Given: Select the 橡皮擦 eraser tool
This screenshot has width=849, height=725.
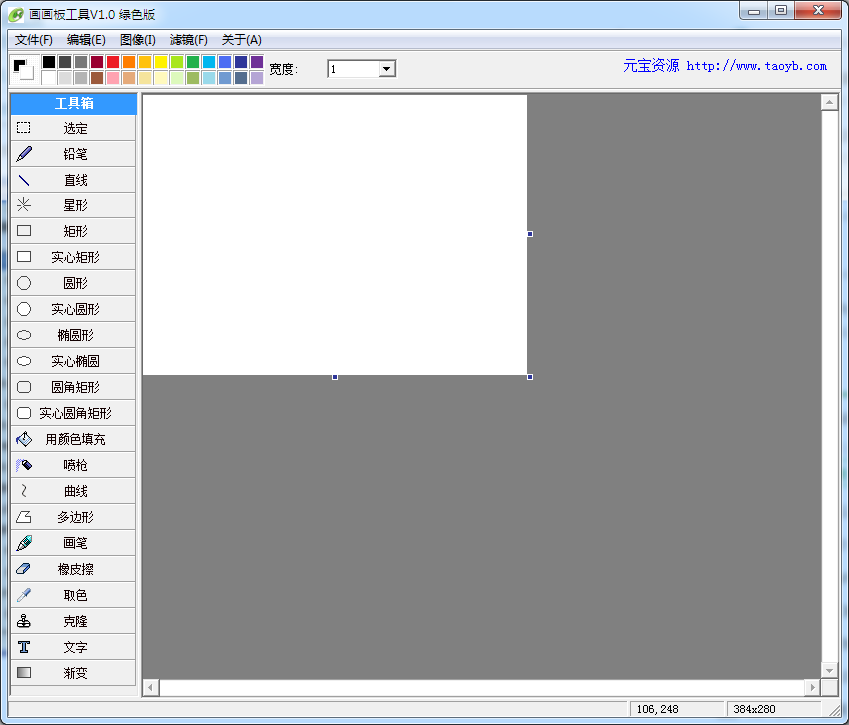Looking at the screenshot, I should 73,569.
